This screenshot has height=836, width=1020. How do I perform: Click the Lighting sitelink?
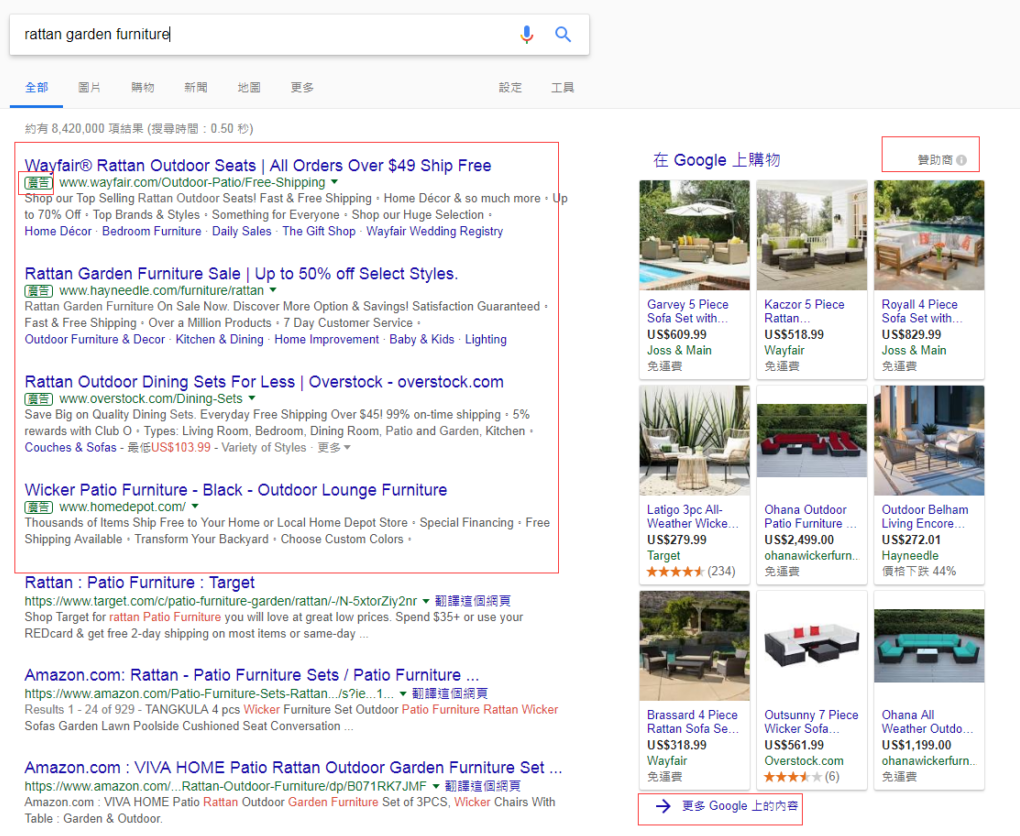click(486, 339)
